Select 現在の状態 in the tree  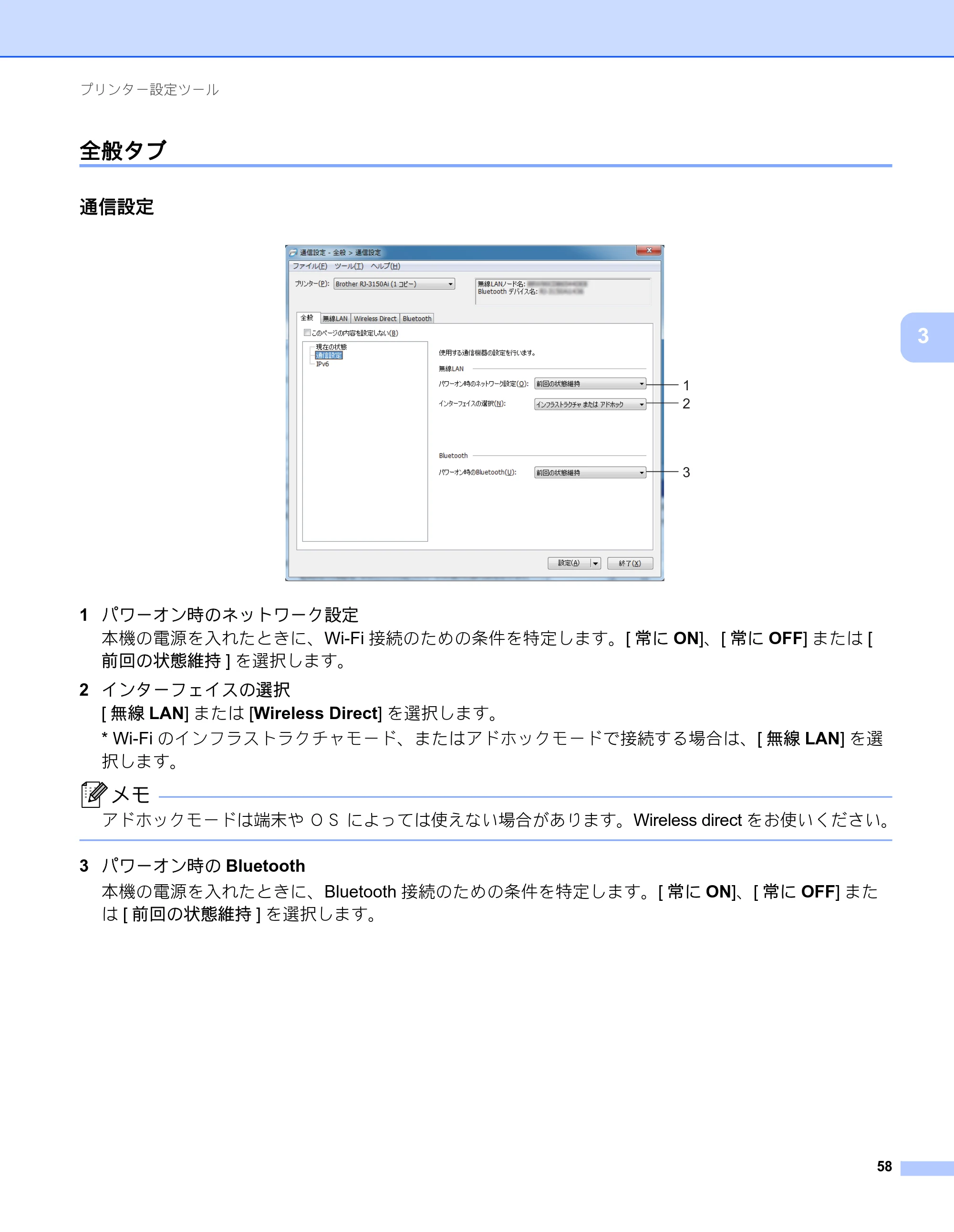(331, 347)
